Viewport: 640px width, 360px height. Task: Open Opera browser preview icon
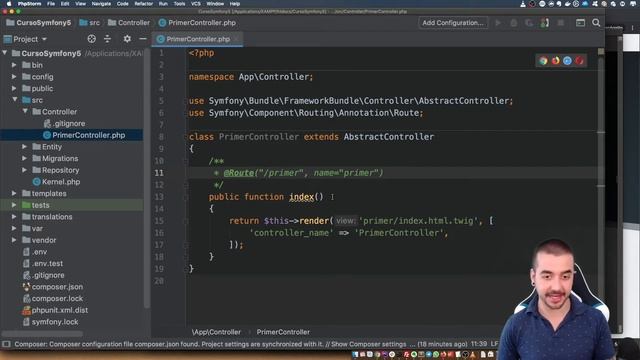[579, 61]
